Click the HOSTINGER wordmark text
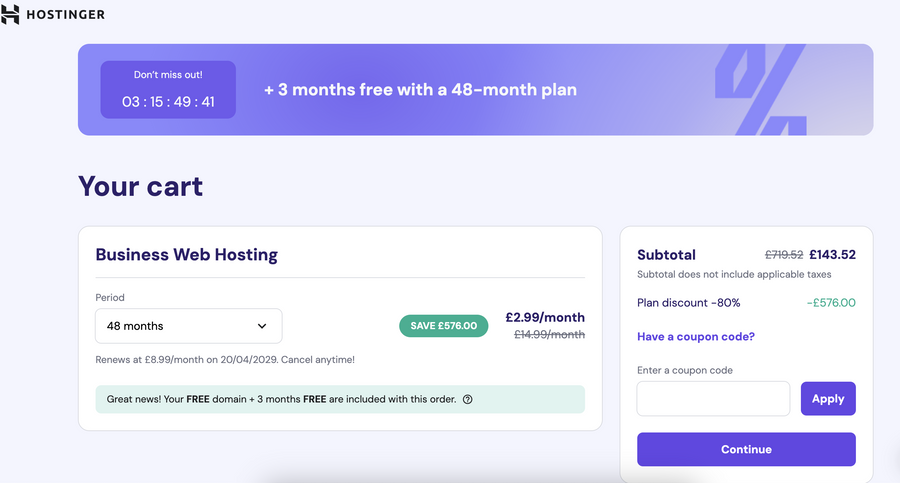This screenshot has height=483, width=900. coord(67,15)
